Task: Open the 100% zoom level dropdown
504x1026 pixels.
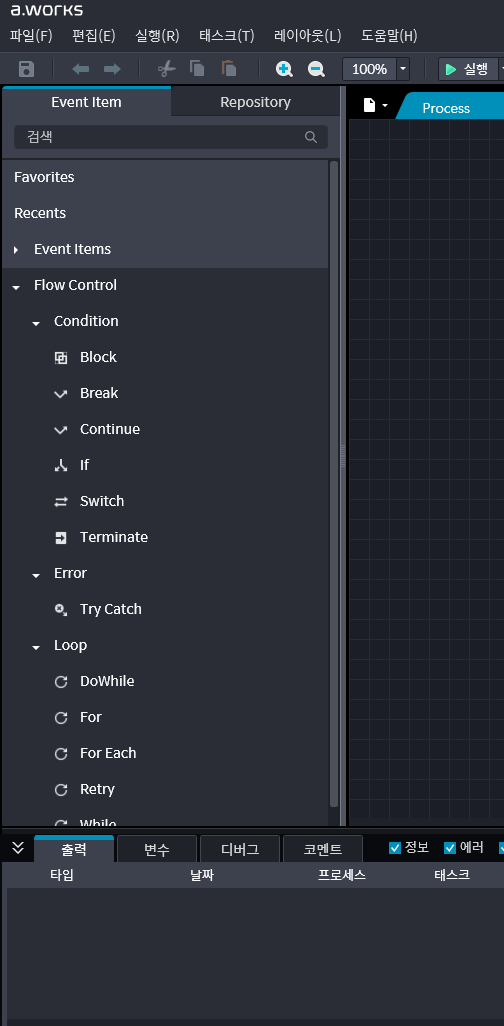Action: coord(403,69)
